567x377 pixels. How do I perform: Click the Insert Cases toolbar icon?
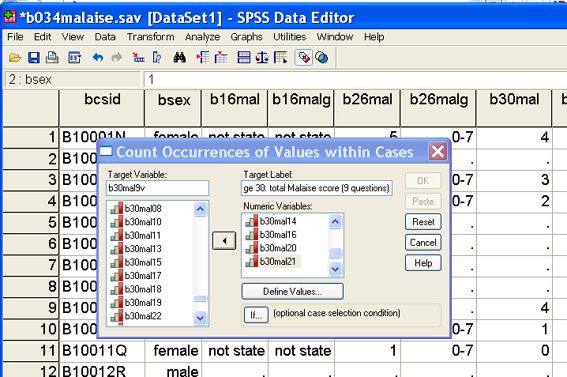pos(203,57)
